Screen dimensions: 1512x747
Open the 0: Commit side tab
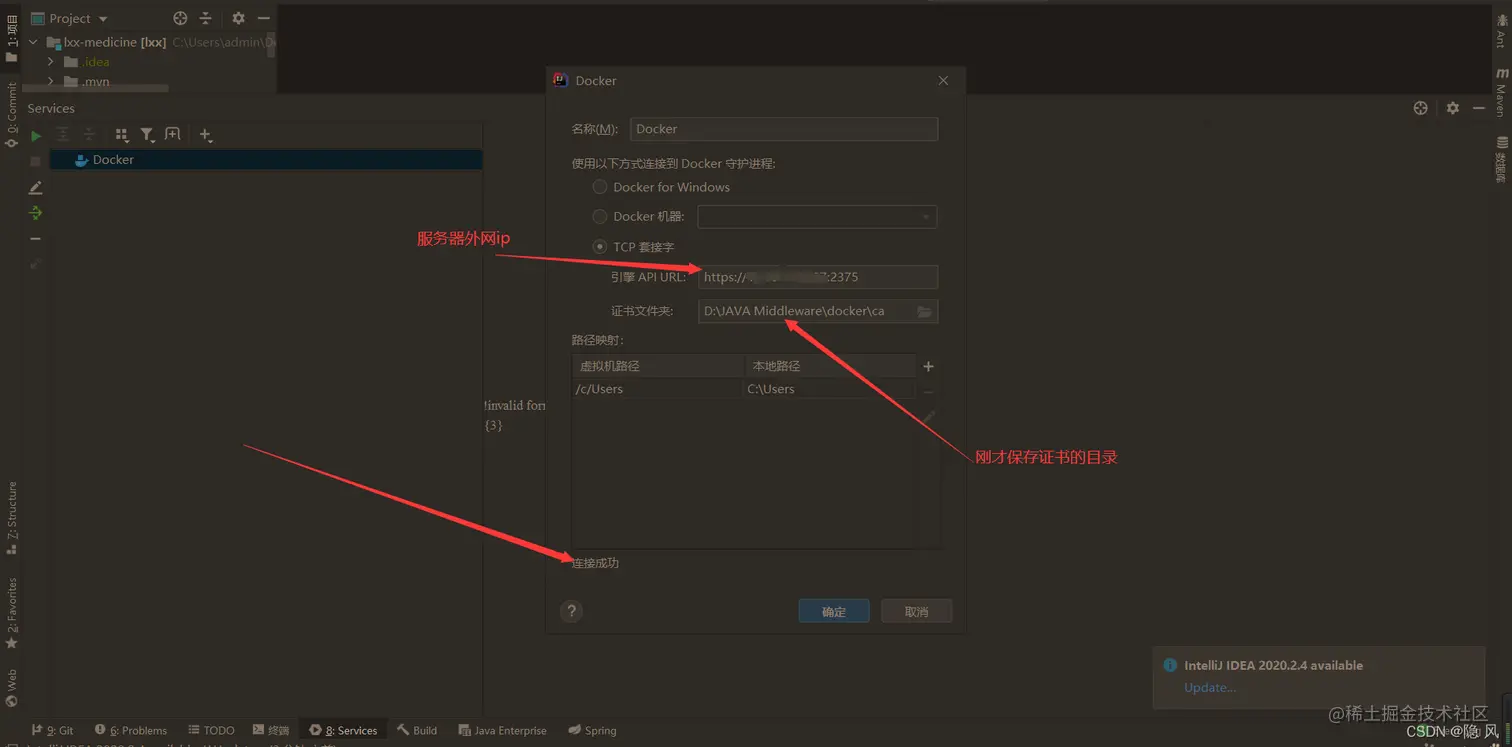12,116
